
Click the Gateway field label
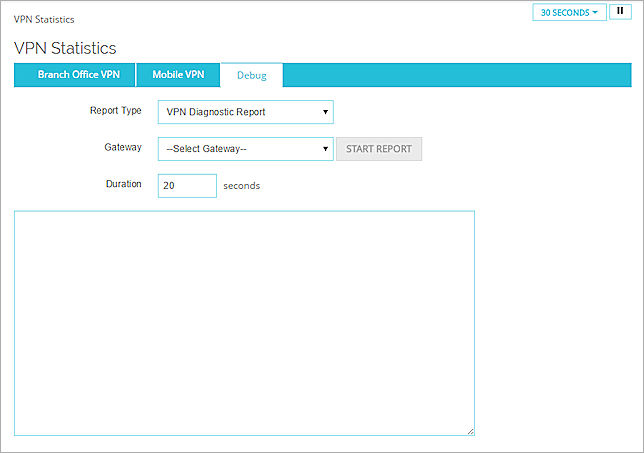tap(123, 147)
